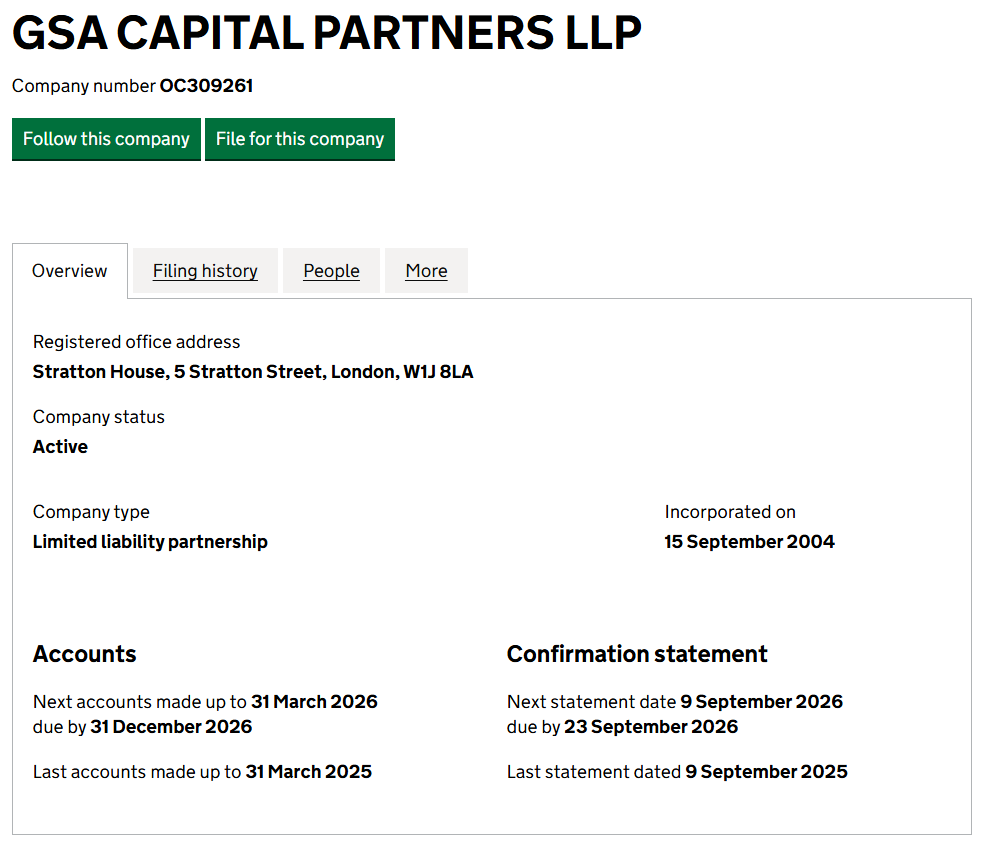Click the Confirmation statement heading
The image size is (985, 844).
[x=637, y=653]
